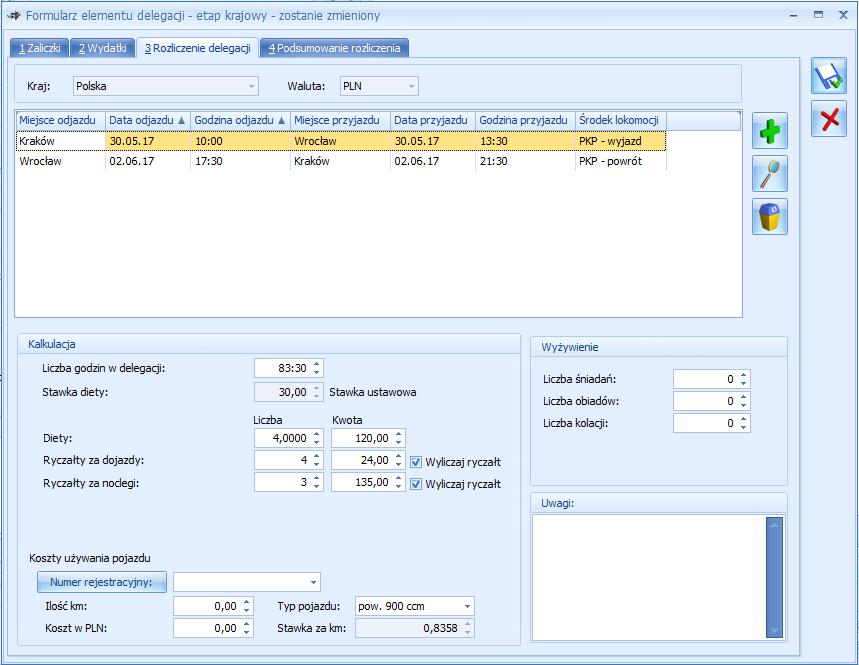The width and height of the screenshot is (859, 665).
Task: Click into the Uwagi text area
Action: (x=649, y=577)
